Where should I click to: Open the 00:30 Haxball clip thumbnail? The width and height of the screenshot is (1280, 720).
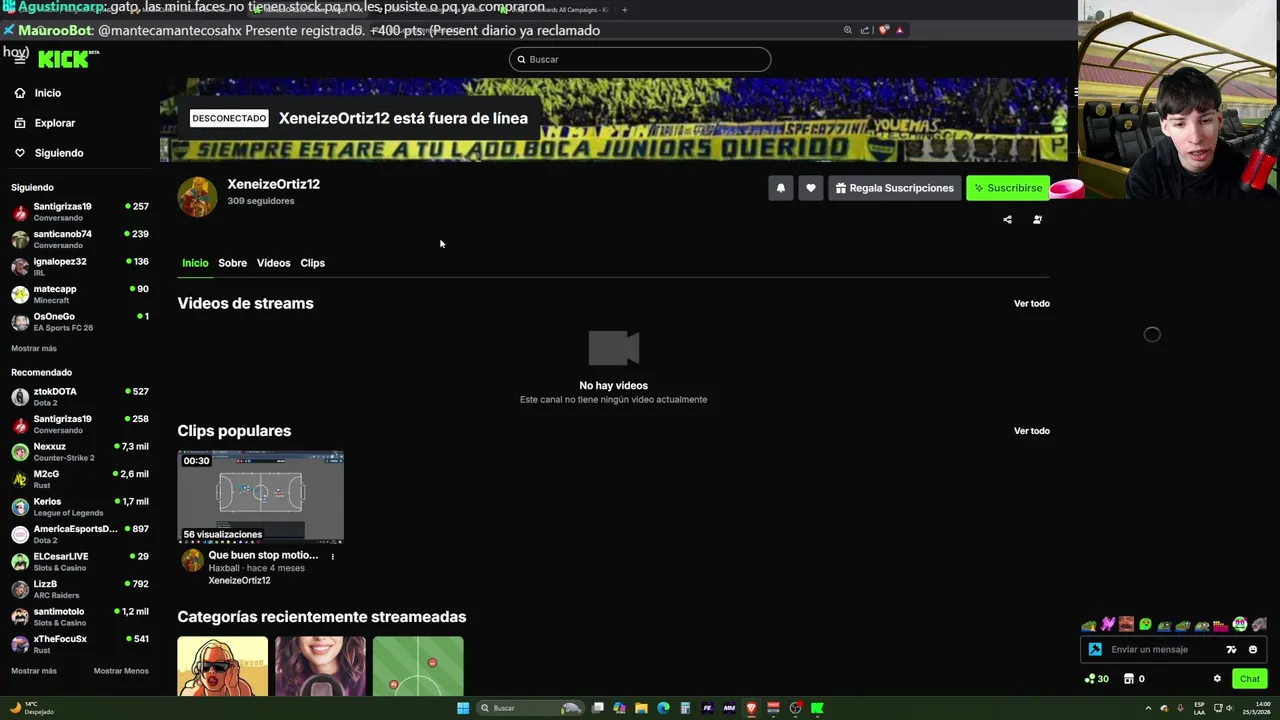(x=261, y=496)
